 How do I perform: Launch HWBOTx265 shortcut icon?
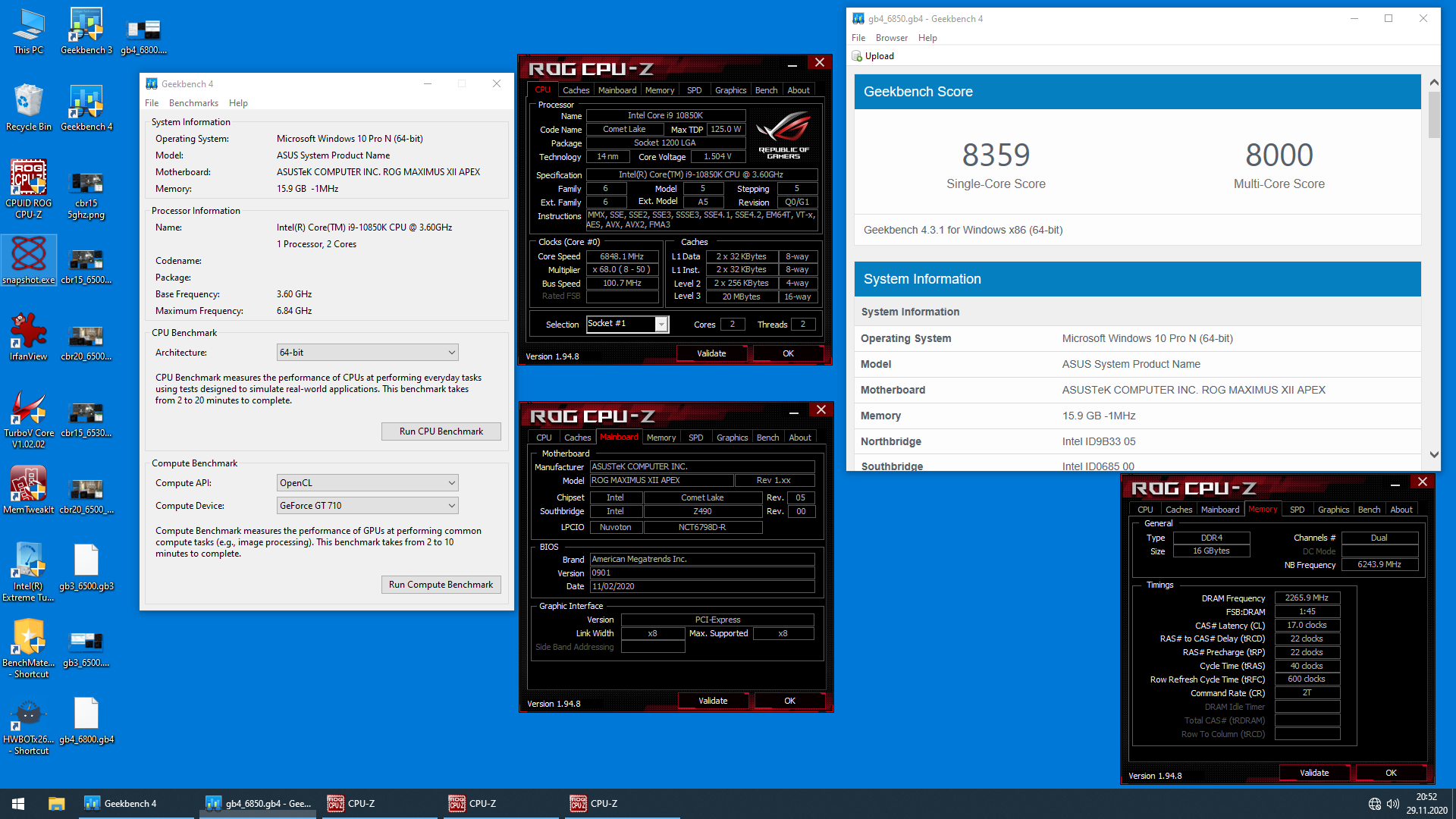coord(29,726)
